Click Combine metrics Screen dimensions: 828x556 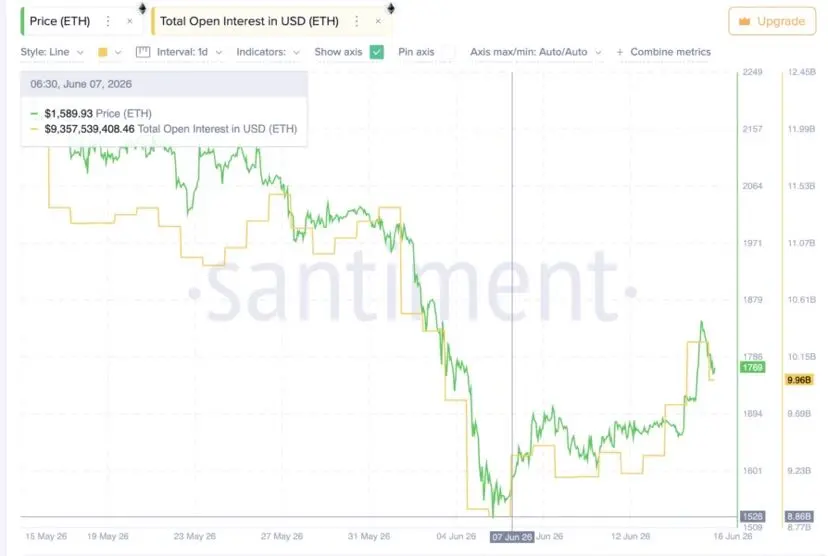(x=670, y=52)
